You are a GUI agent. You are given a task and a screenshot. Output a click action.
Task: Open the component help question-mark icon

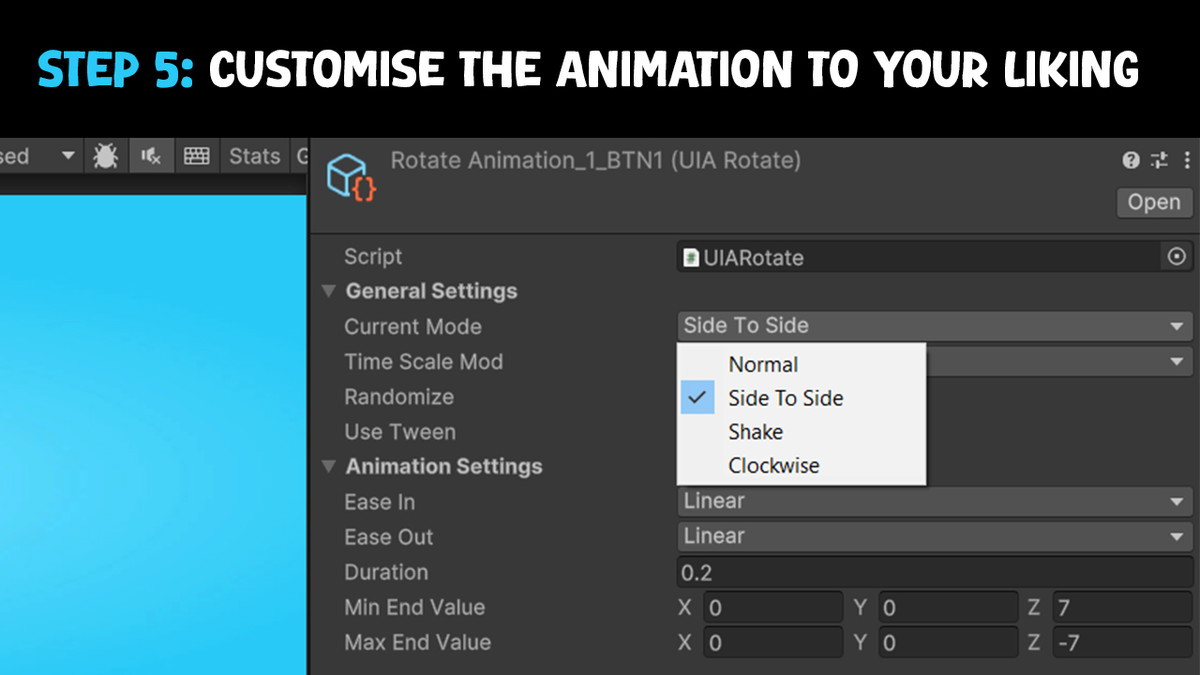tap(1131, 160)
